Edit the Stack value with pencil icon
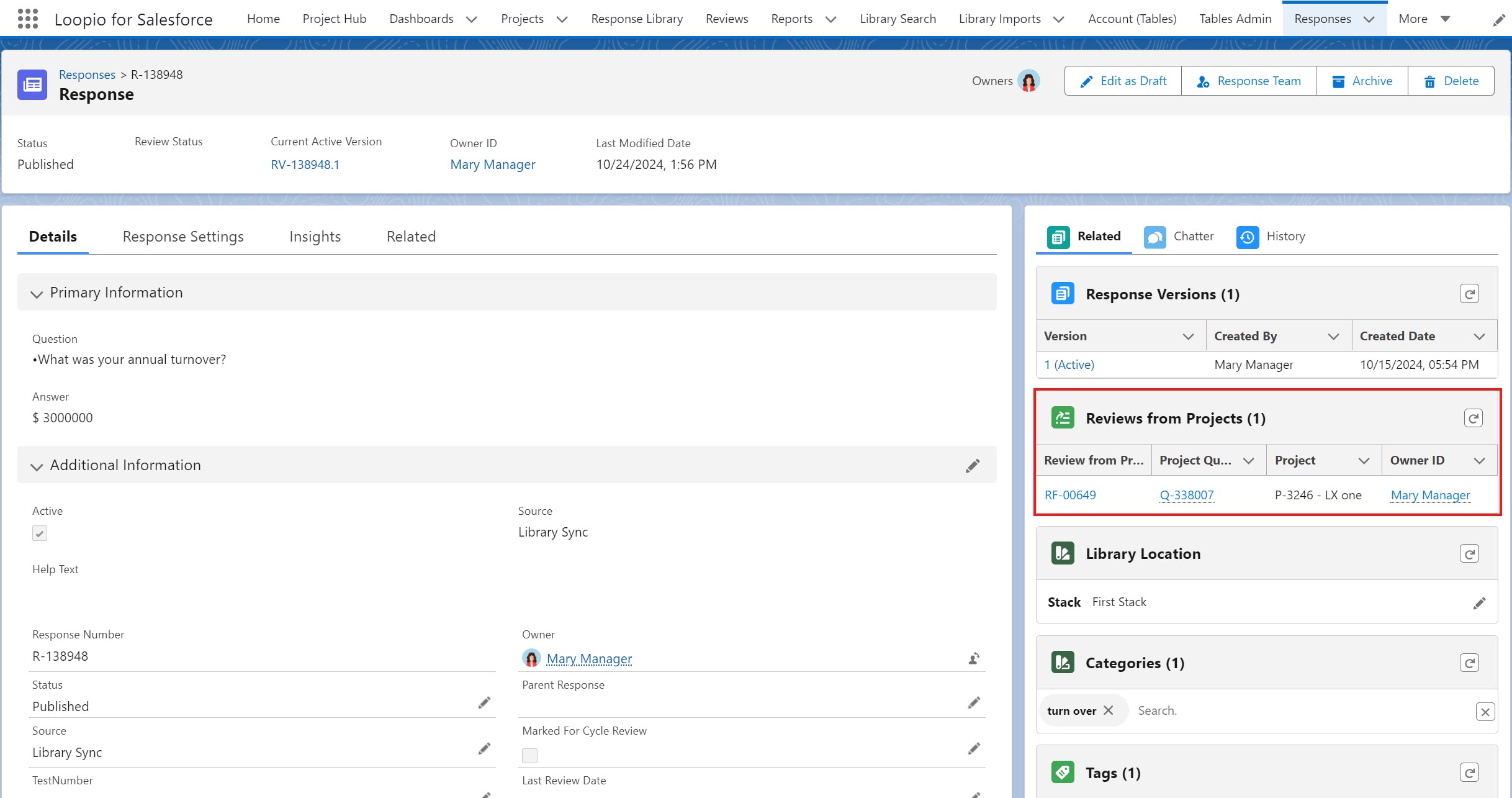This screenshot has width=1512, height=798. click(1479, 603)
